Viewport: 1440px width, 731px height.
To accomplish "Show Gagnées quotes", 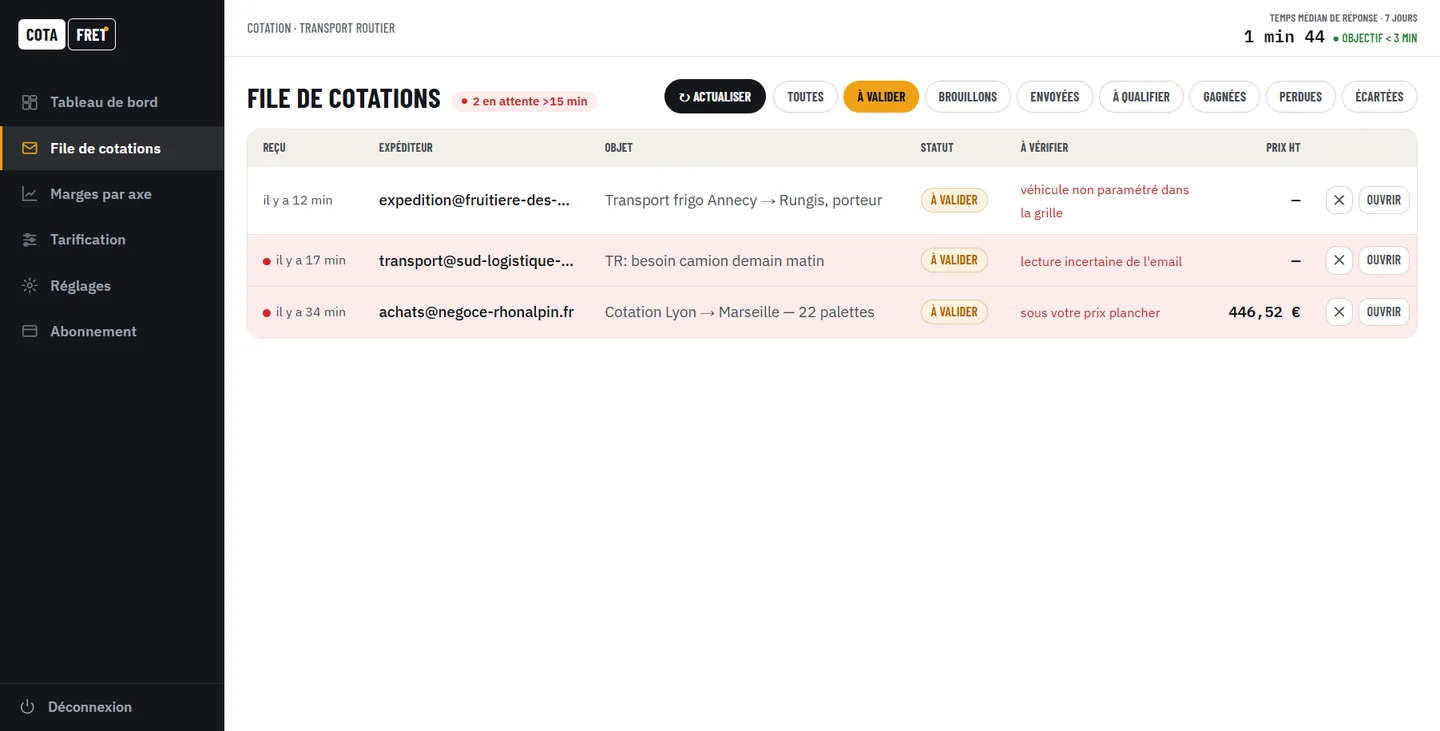I will click(1225, 97).
